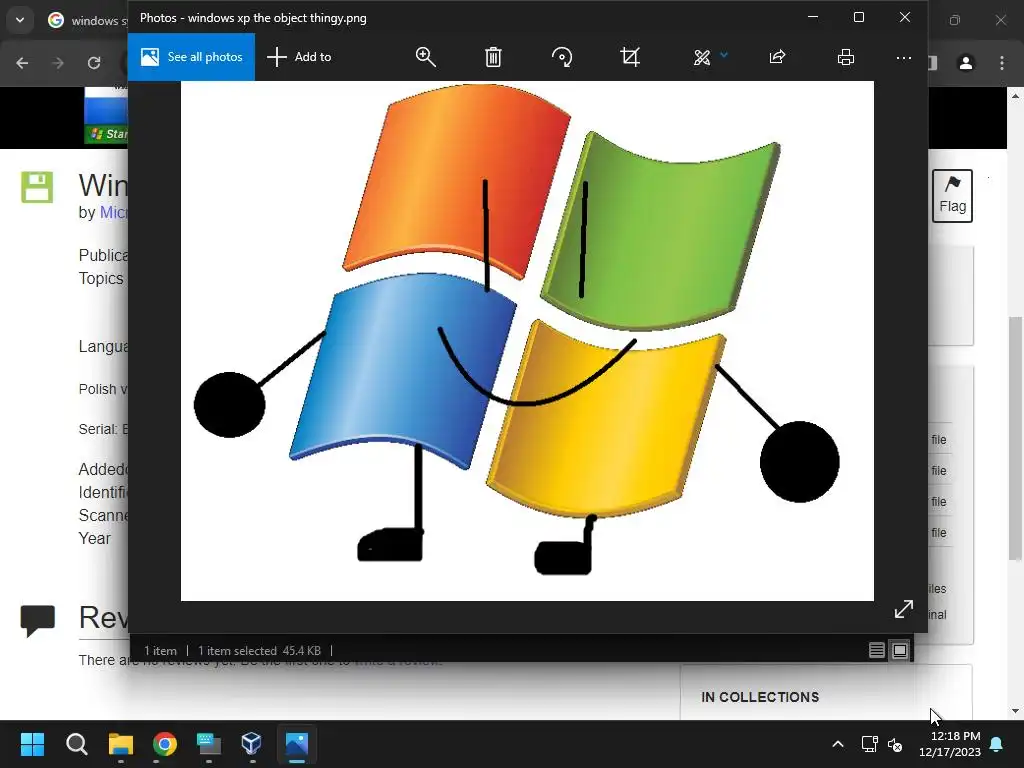Open the clock showing 12:18 PM
The image size is (1024, 768).
pyautogui.click(x=950, y=744)
